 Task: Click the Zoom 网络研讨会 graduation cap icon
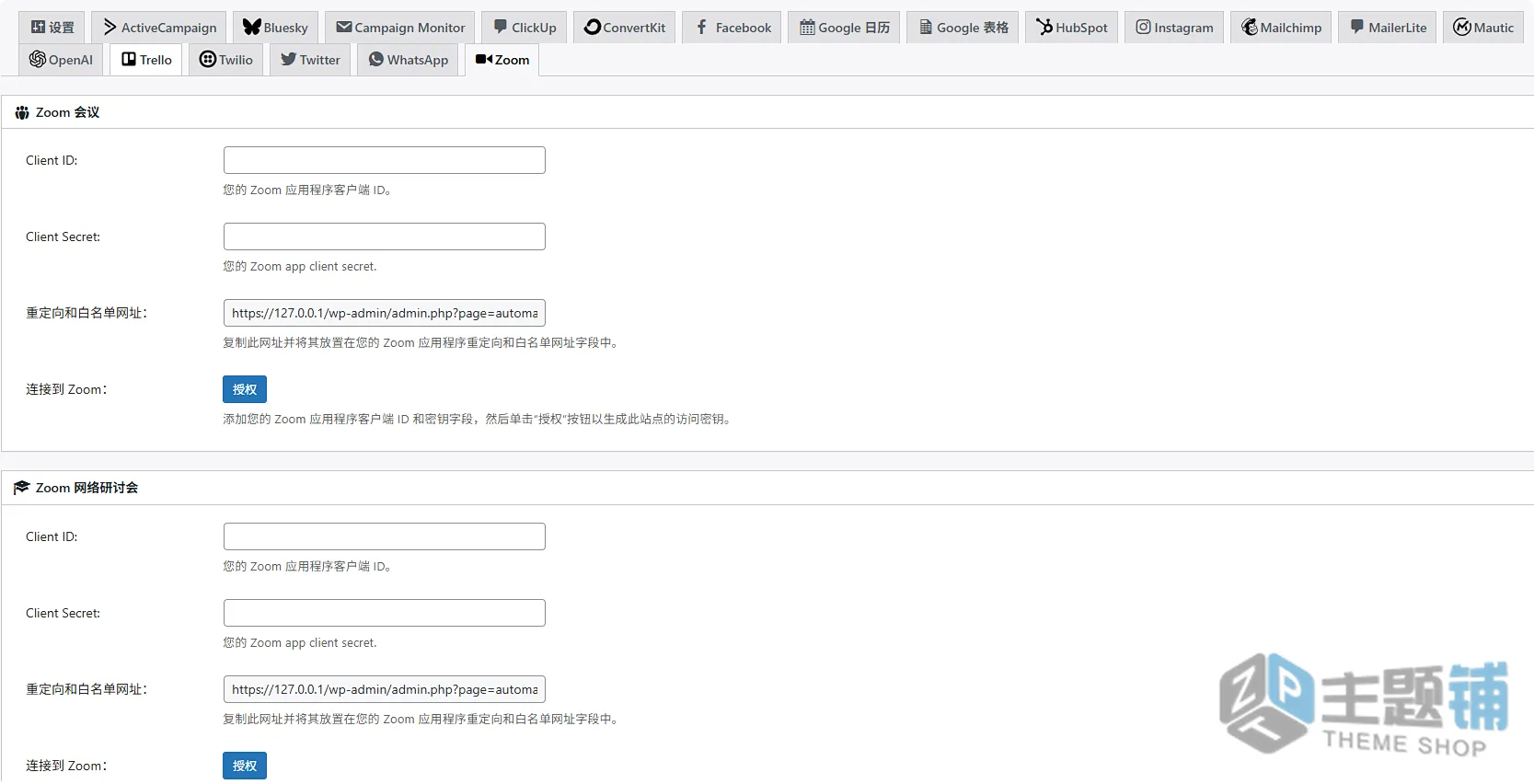(22, 488)
